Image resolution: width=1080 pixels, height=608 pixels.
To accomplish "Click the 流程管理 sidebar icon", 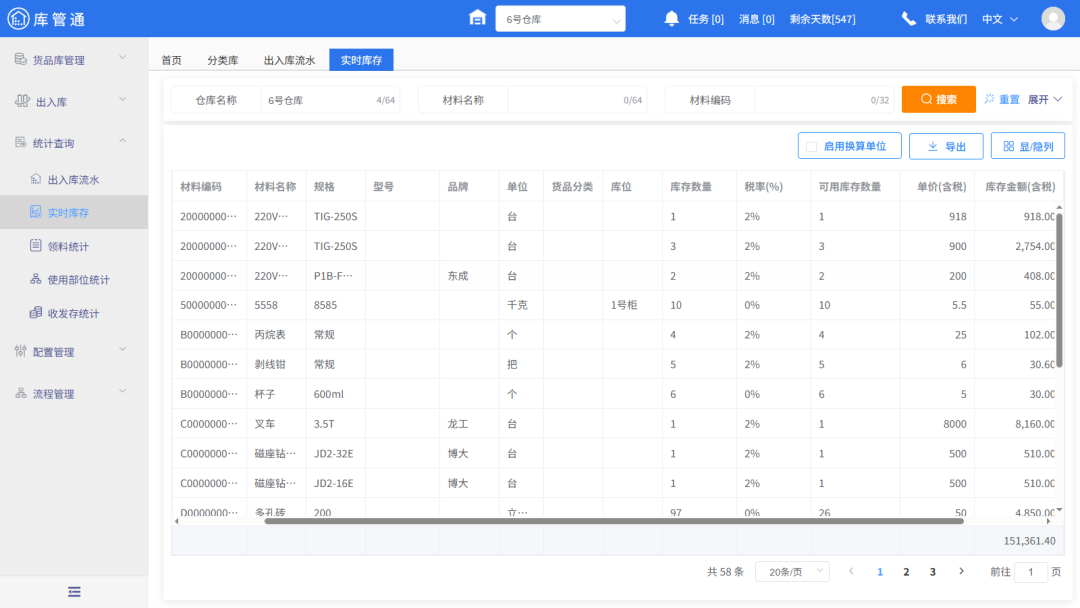I will (21, 393).
